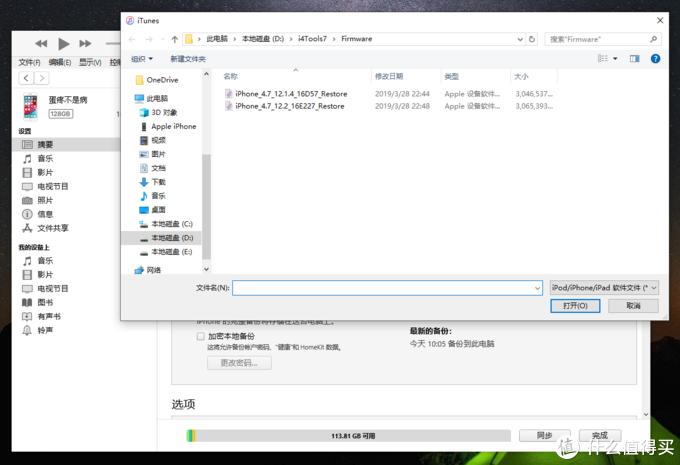The image size is (680, 465).
Task: Select iPhone_4.7_12.1.4_16D57_Restore file
Action: [x=291, y=94]
